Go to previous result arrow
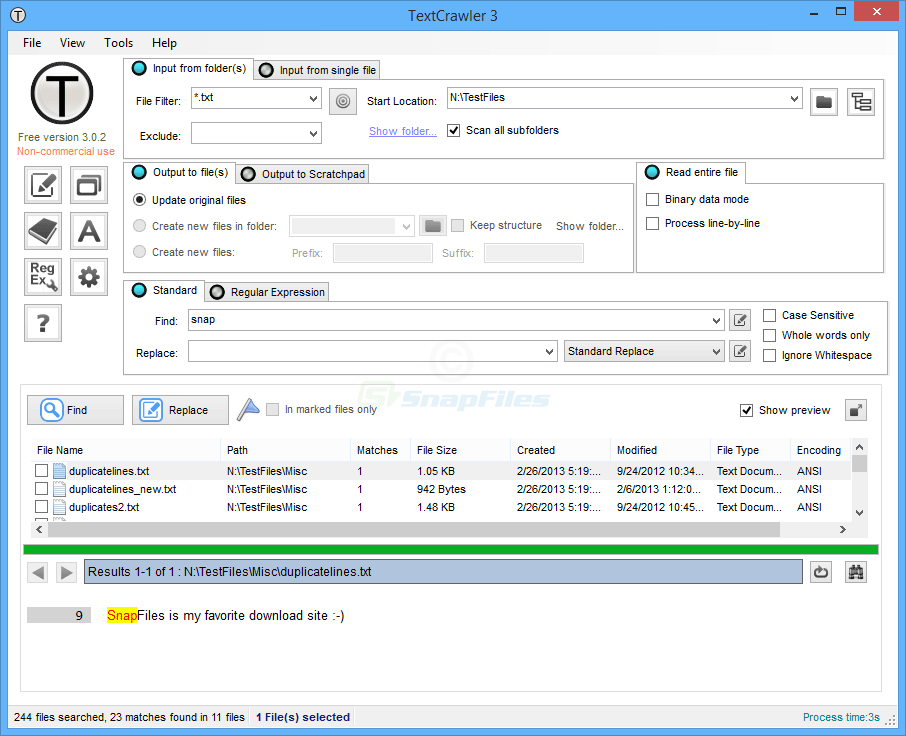906x736 pixels. coord(38,573)
